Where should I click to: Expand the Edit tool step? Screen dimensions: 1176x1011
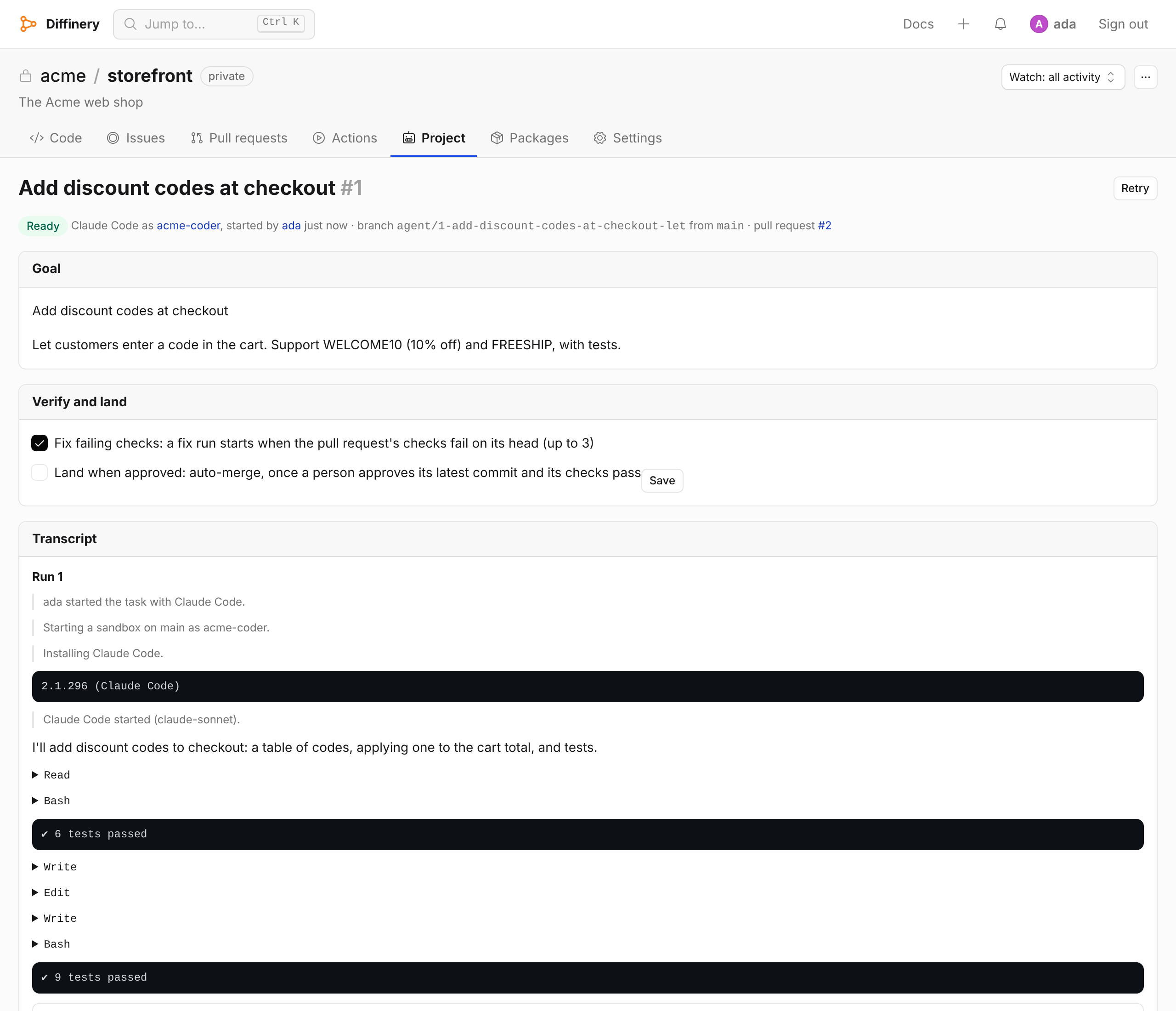point(51,892)
